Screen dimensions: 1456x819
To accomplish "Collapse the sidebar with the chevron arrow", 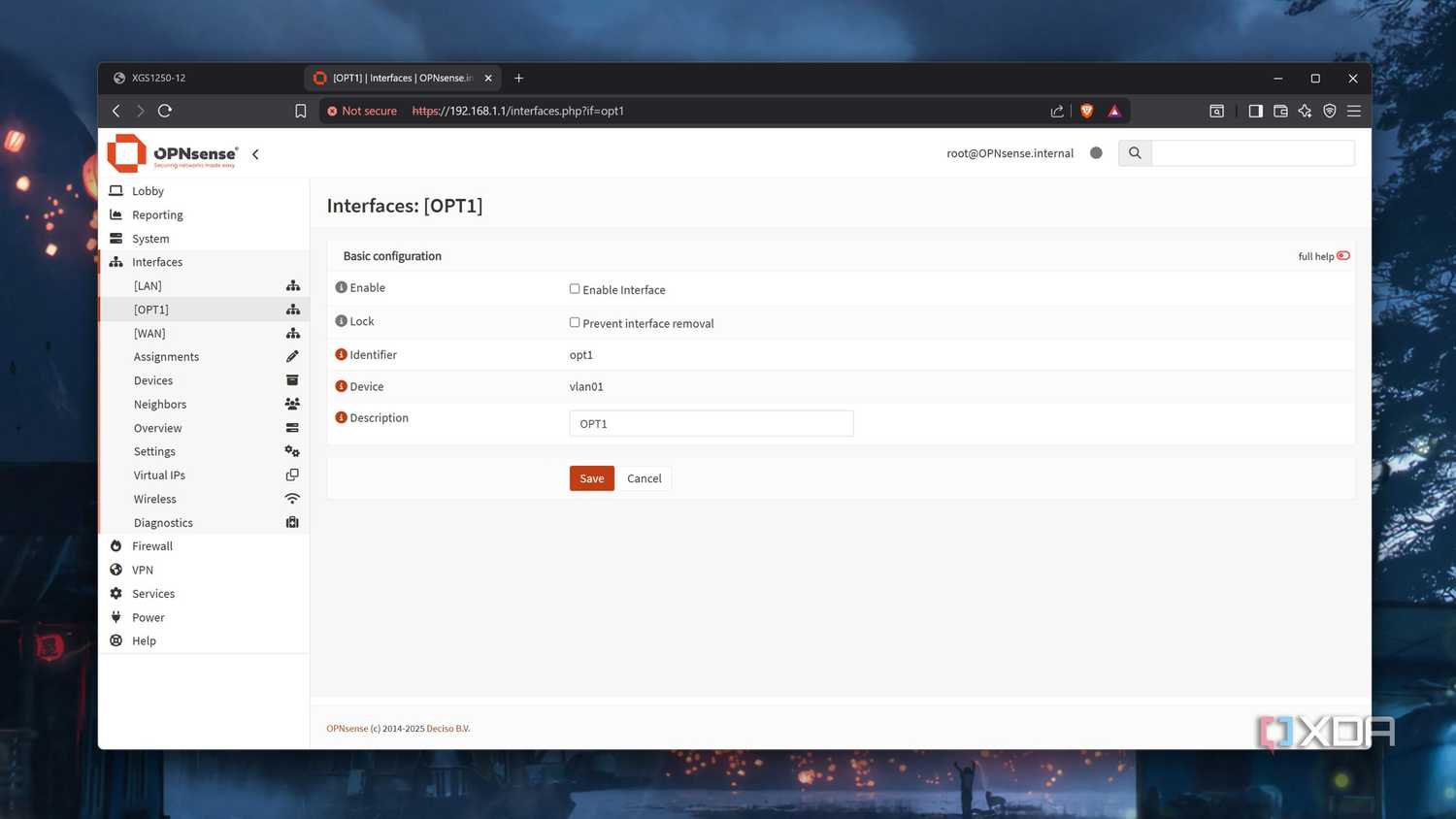I will pyautogui.click(x=255, y=154).
